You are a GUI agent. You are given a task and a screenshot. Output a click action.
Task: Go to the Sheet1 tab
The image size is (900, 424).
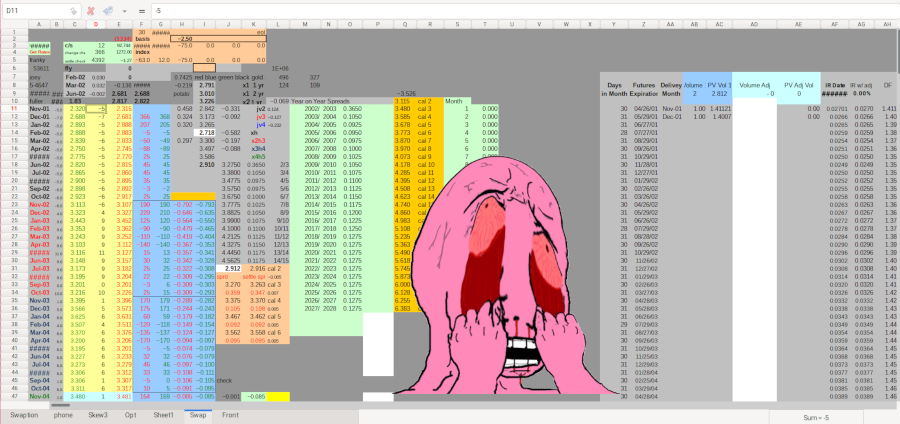(x=163, y=415)
